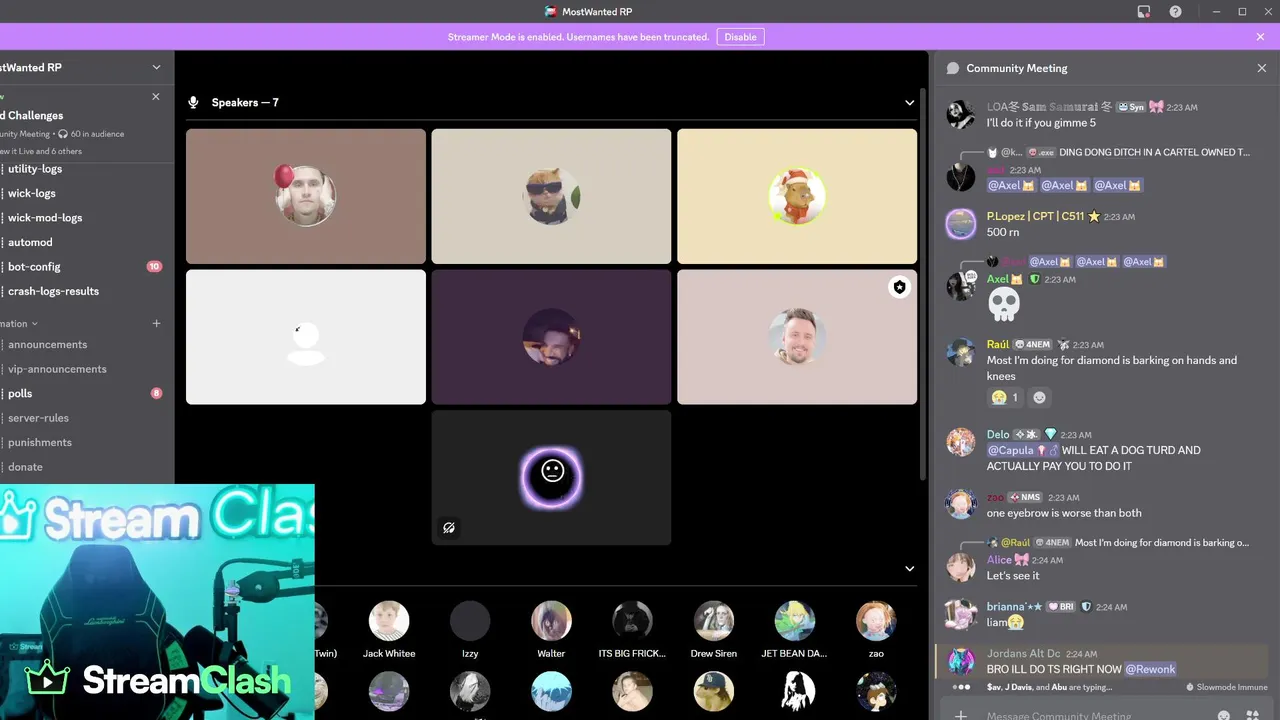Click the Community Meeting chat bubble icon

pyautogui.click(x=953, y=68)
